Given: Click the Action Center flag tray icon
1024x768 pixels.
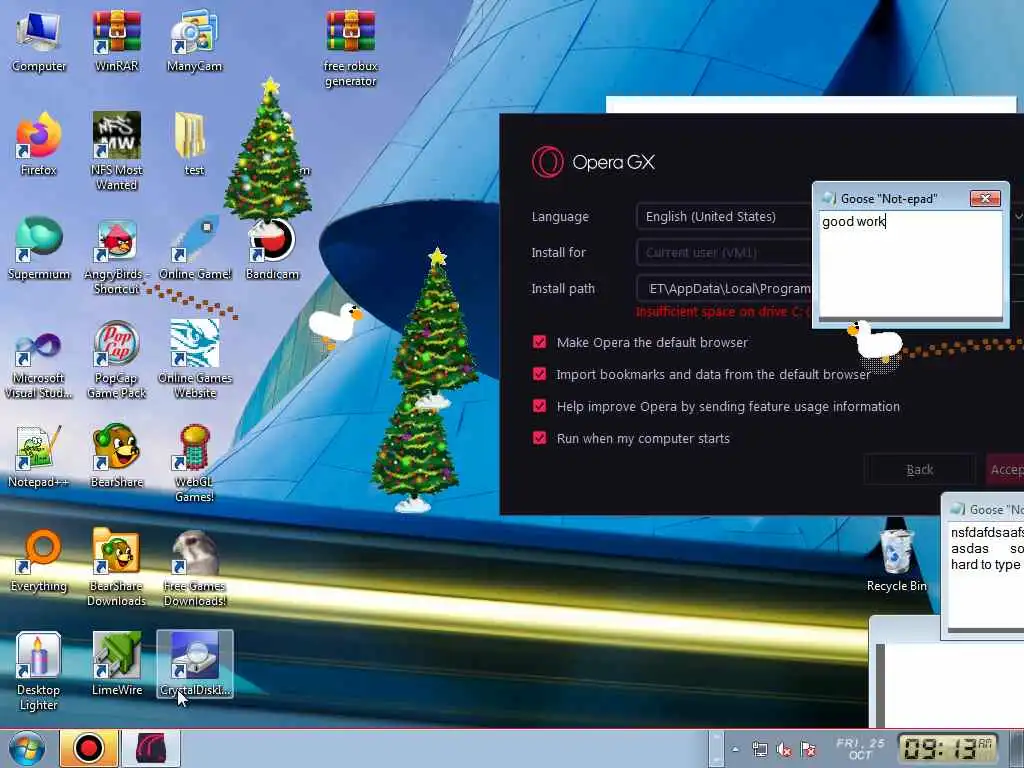Looking at the screenshot, I should (808, 750).
